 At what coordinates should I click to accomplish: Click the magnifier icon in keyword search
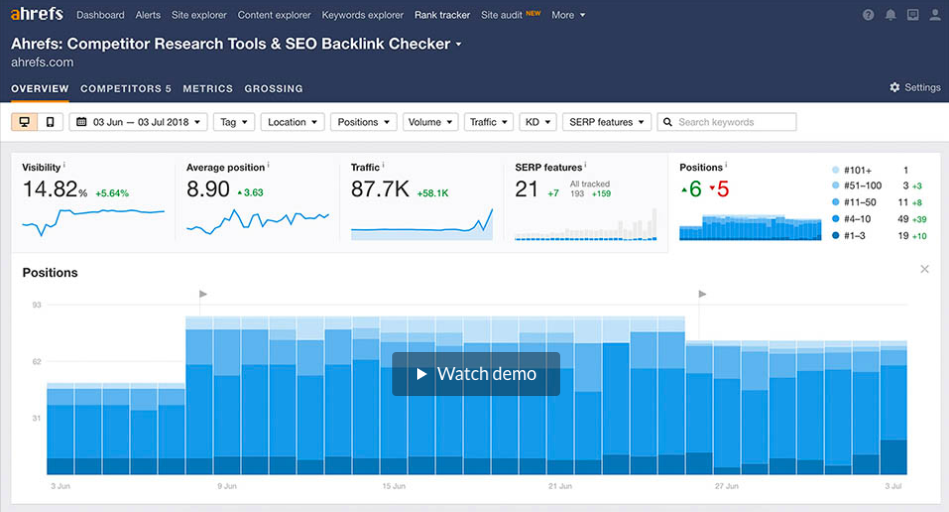point(668,122)
